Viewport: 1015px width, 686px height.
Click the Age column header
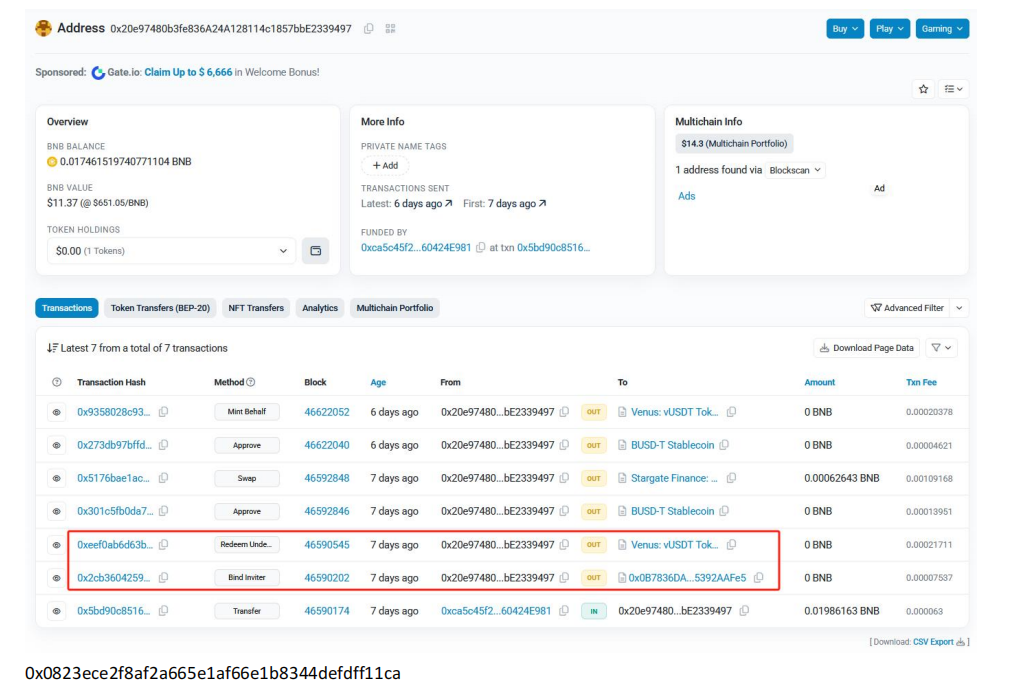378,383
